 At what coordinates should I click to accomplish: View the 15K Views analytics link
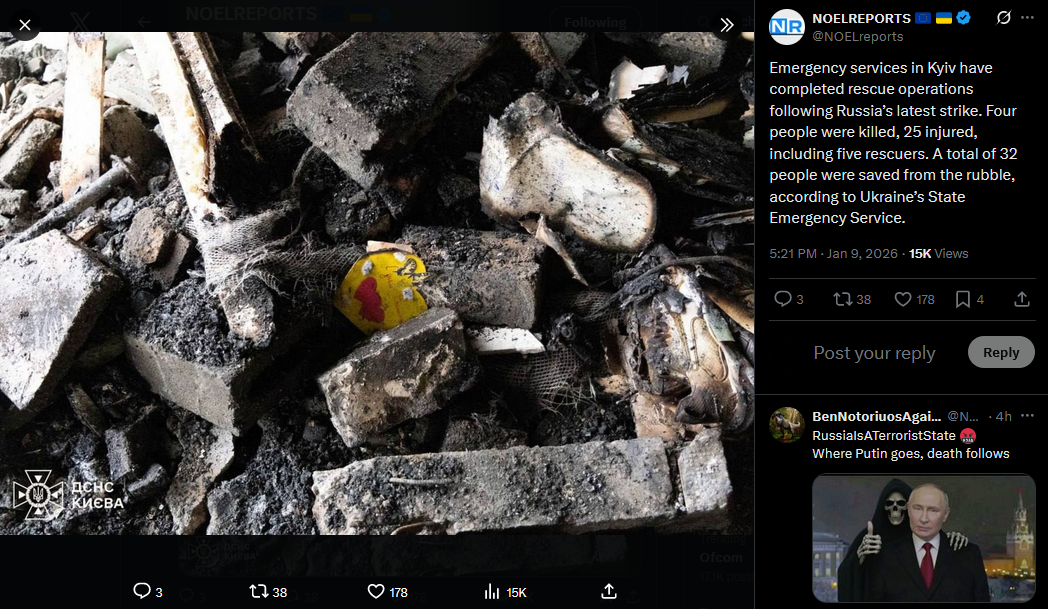click(x=938, y=253)
